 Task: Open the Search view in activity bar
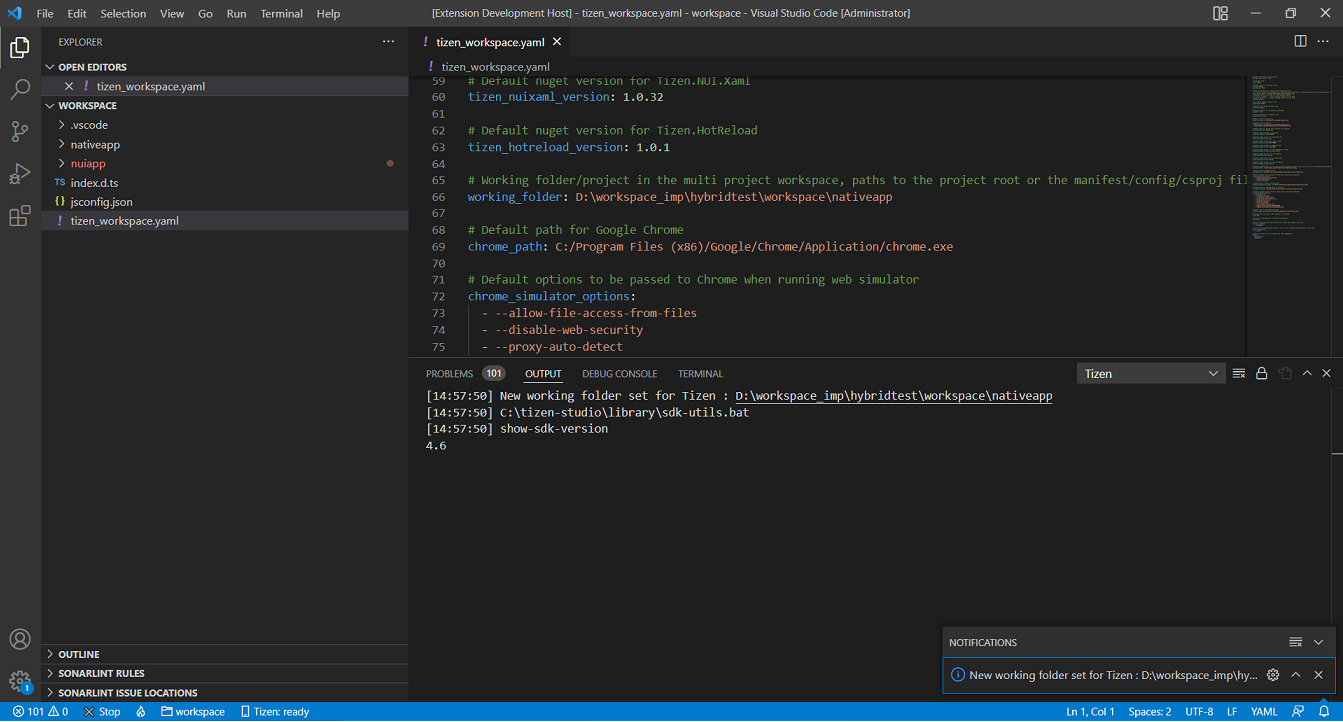point(20,89)
